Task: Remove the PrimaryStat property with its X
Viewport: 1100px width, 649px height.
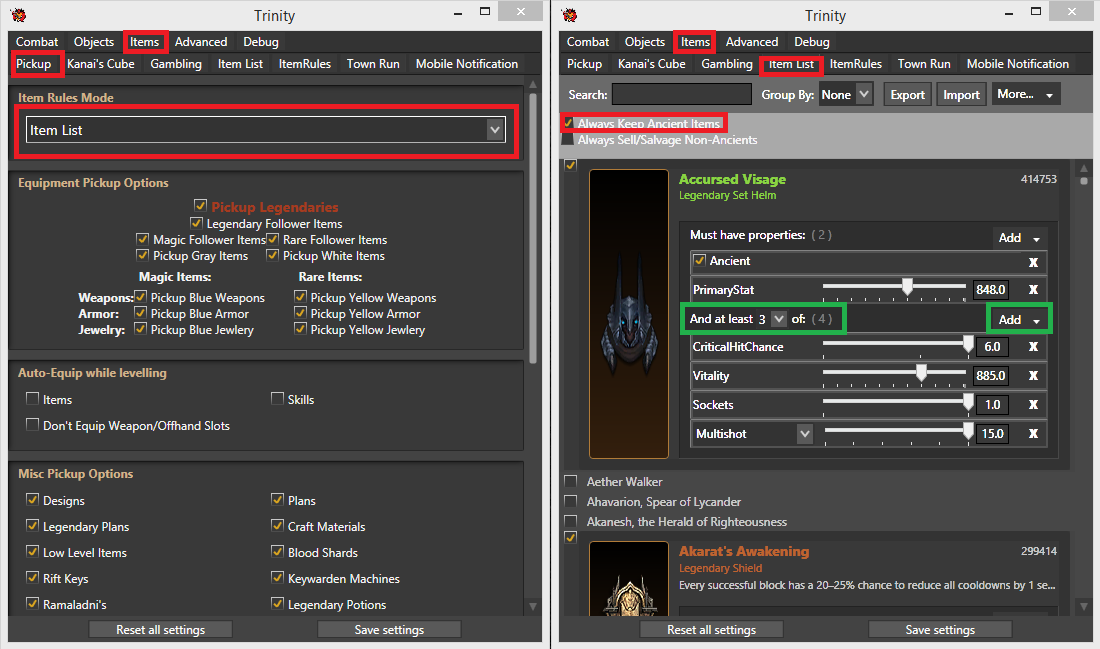Action: (x=1033, y=290)
